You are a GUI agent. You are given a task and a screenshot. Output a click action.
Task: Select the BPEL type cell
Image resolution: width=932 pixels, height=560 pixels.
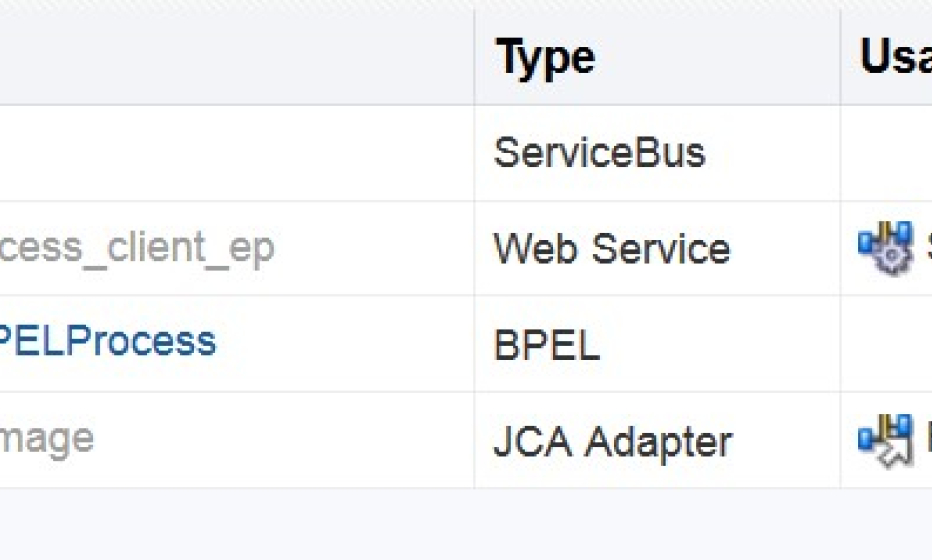546,344
